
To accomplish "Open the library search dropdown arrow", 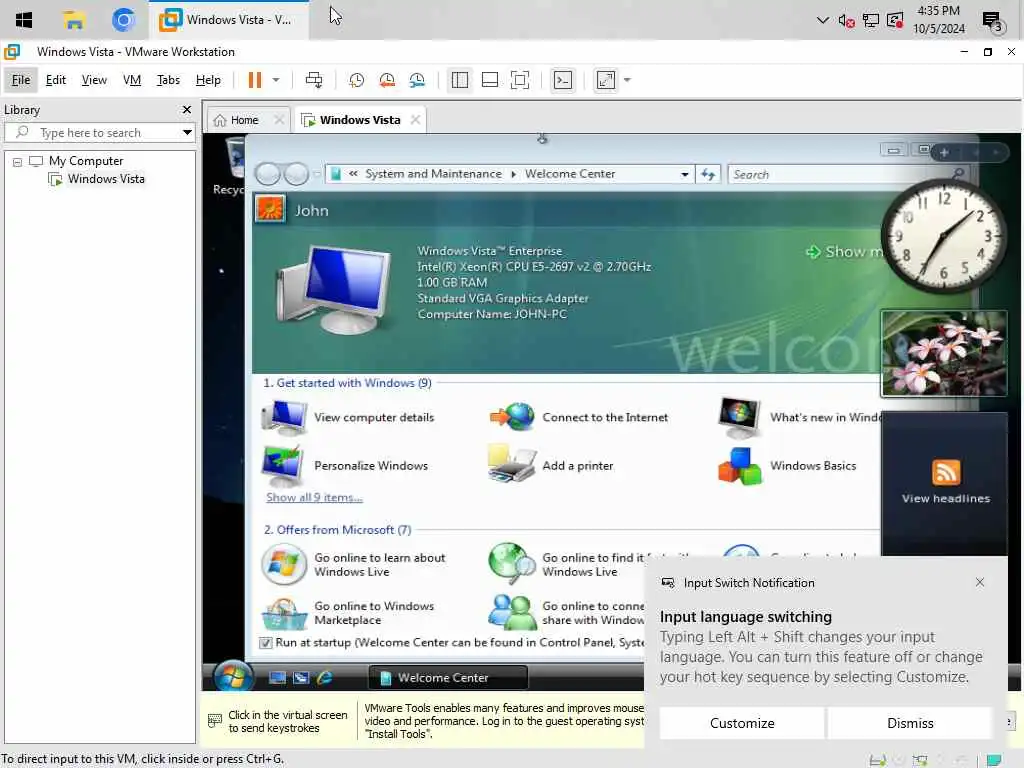I will [187, 133].
